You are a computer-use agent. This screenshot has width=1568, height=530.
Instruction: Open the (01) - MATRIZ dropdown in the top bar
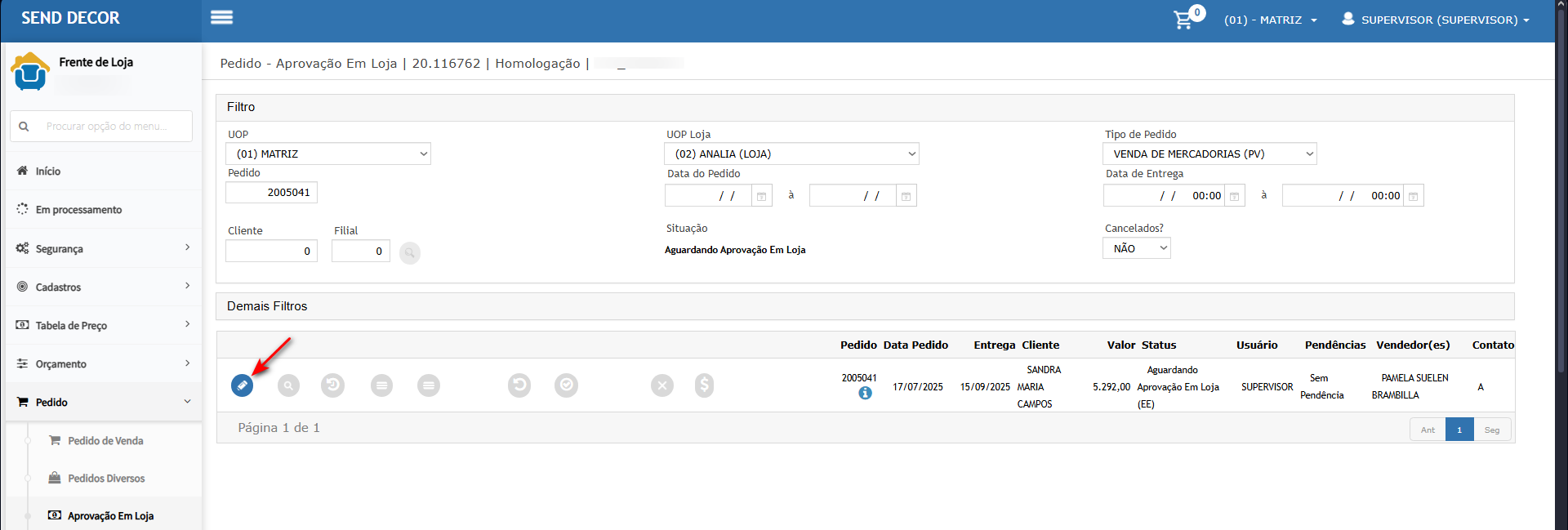(x=1270, y=20)
